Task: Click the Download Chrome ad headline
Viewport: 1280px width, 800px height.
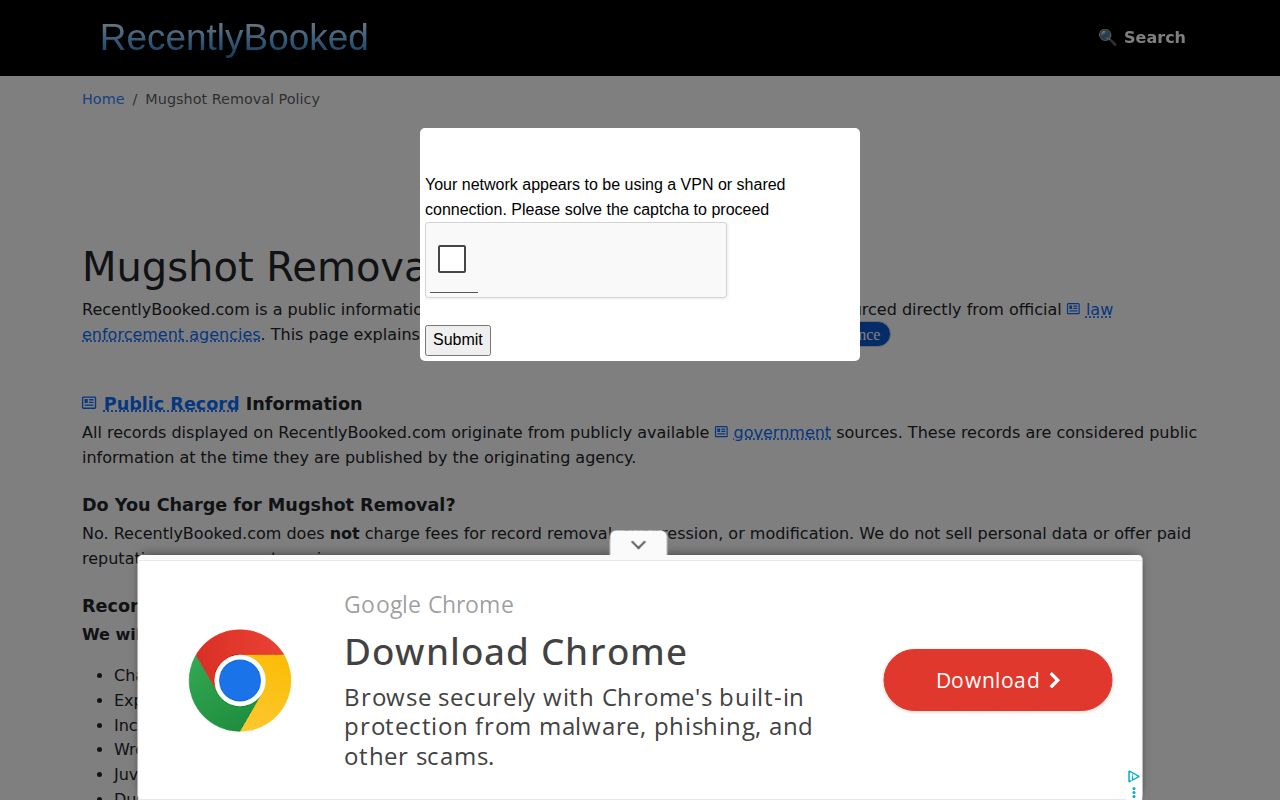Action: pos(515,652)
